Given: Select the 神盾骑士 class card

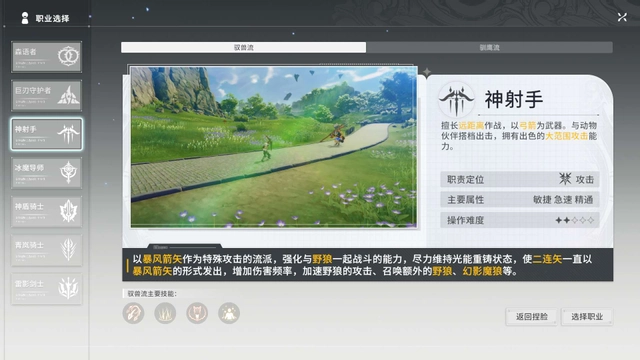Looking at the screenshot, I should pyautogui.click(x=47, y=211).
